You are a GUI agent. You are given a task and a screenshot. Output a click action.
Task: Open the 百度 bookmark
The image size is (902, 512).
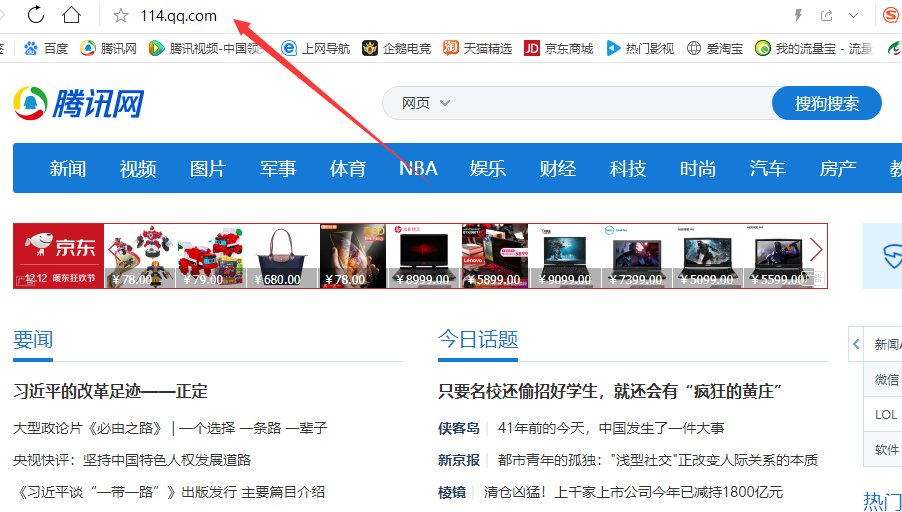tap(46, 48)
